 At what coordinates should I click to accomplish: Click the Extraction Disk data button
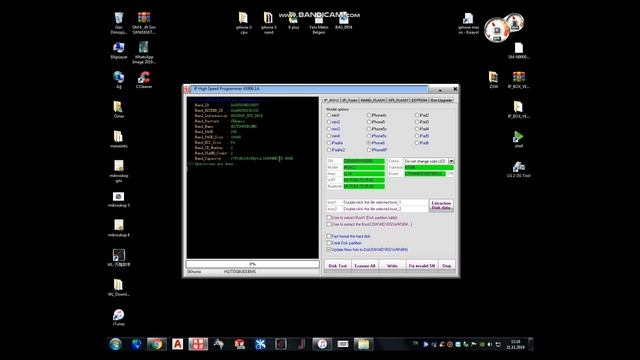coord(441,205)
